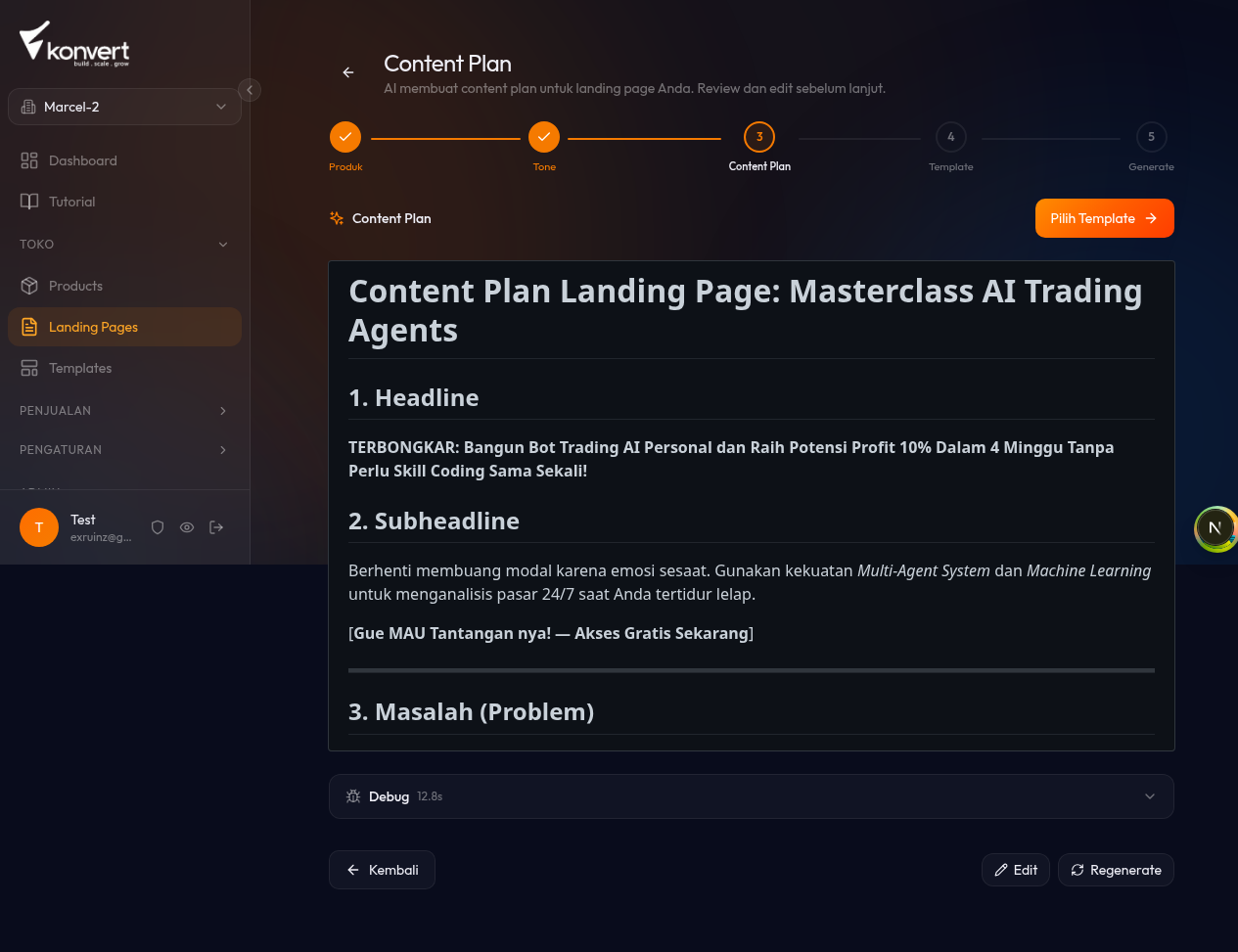Open Tutorial in the sidebar
The image size is (1238, 952).
[124, 202]
